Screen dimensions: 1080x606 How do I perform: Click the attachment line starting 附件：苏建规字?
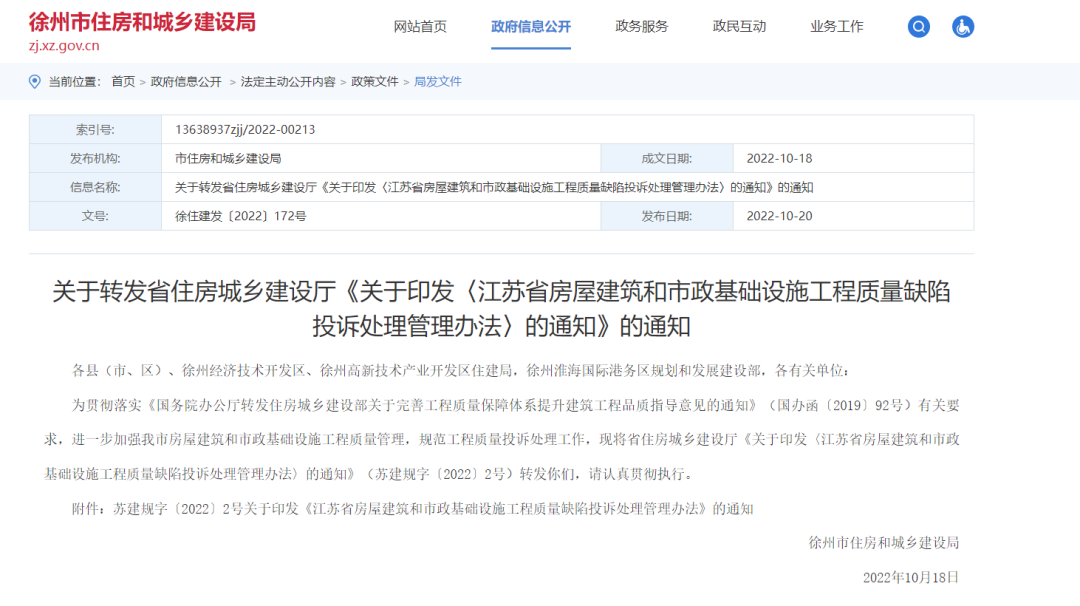click(x=413, y=509)
